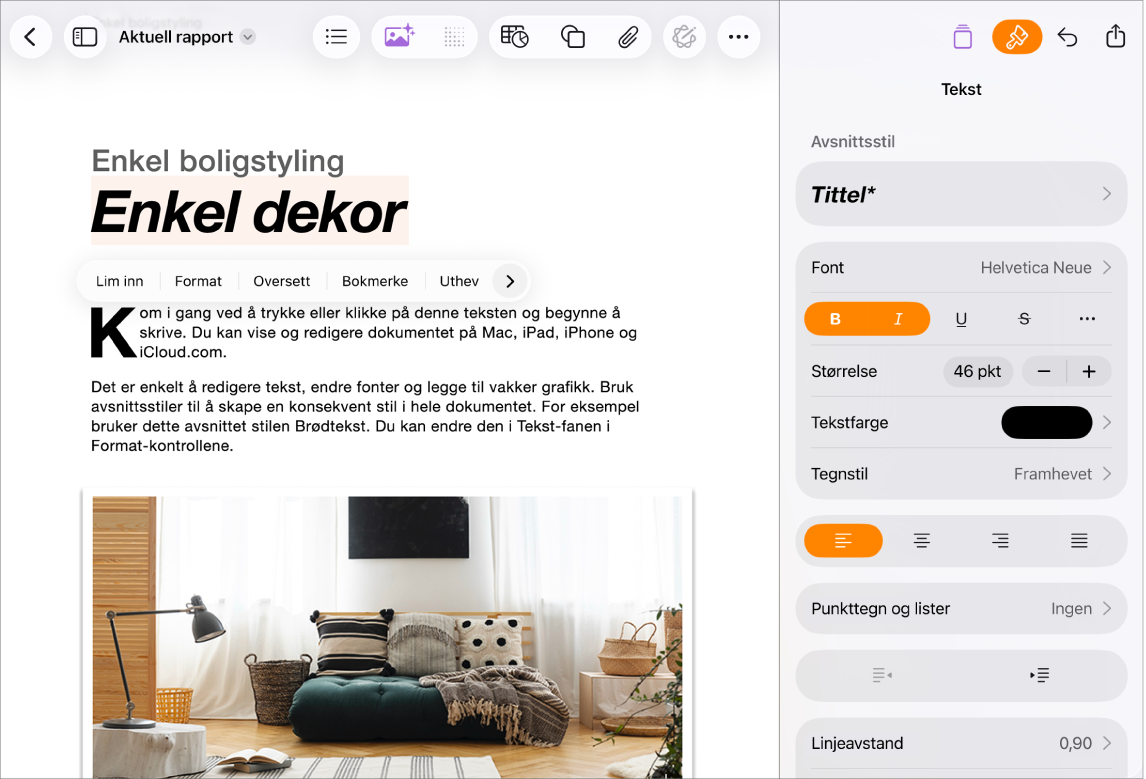Toggle underline formatting
This screenshot has height=779, width=1146.
click(x=961, y=319)
